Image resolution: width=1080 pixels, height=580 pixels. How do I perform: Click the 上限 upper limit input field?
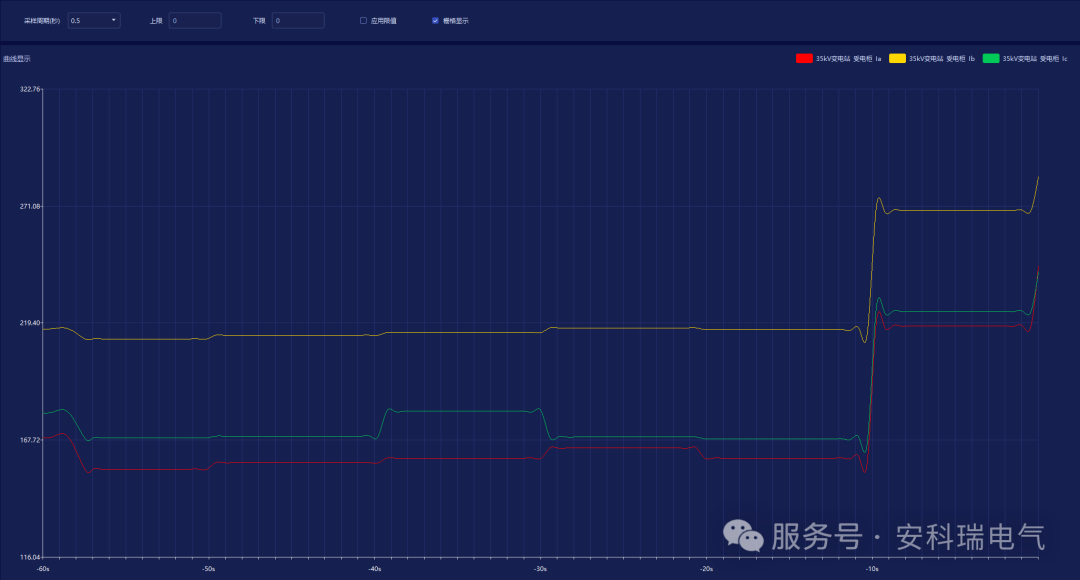195,21
